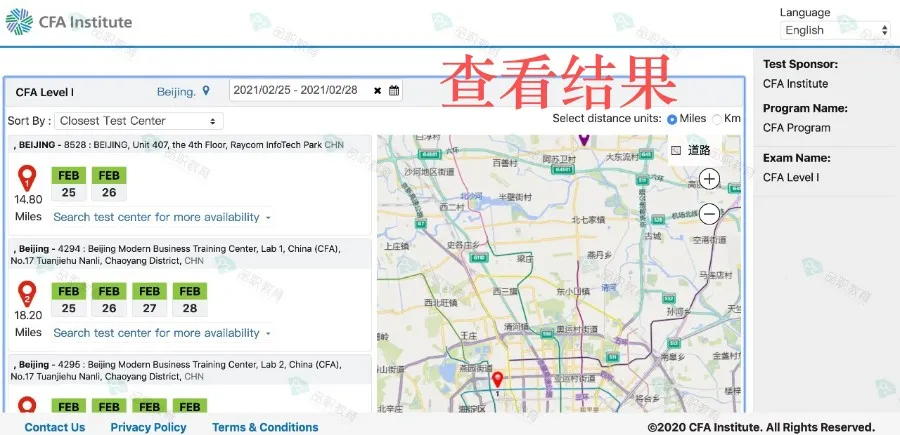Click the CFA Institute logo
Screen dimensions: 900x435
69,22
